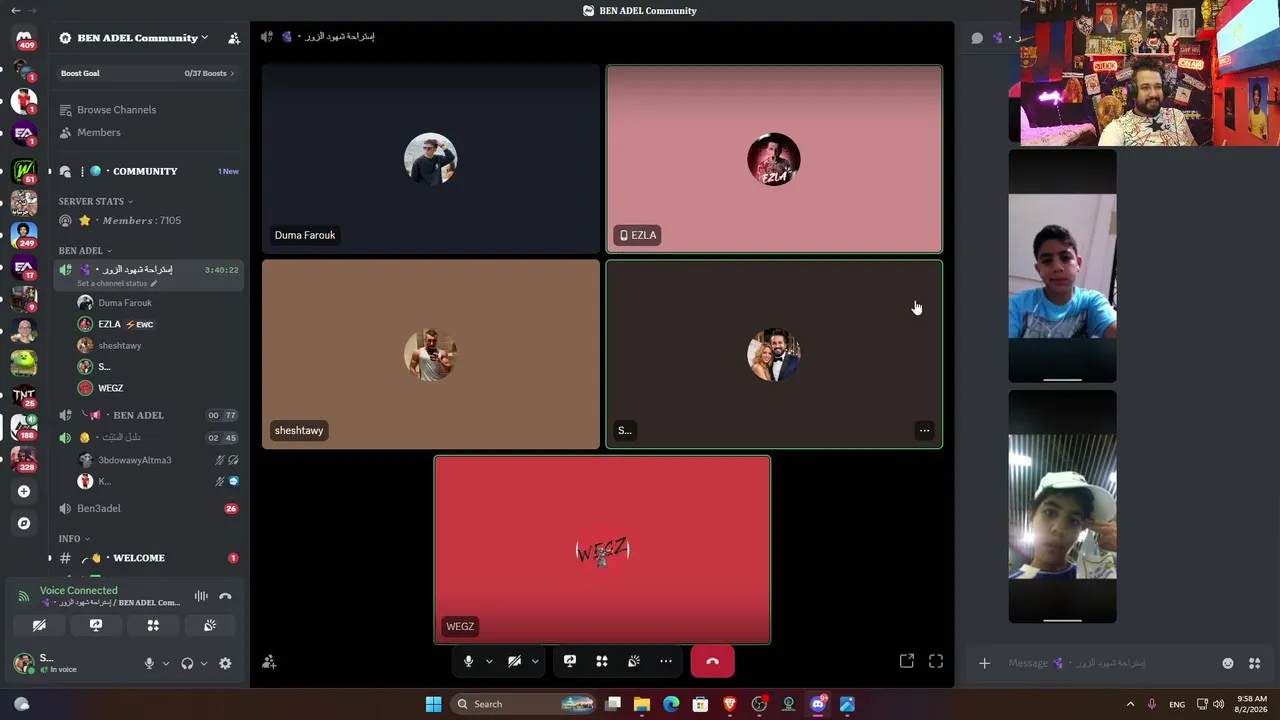
Task: Start an activity from sidebar panel
Action: click(153, 625)
